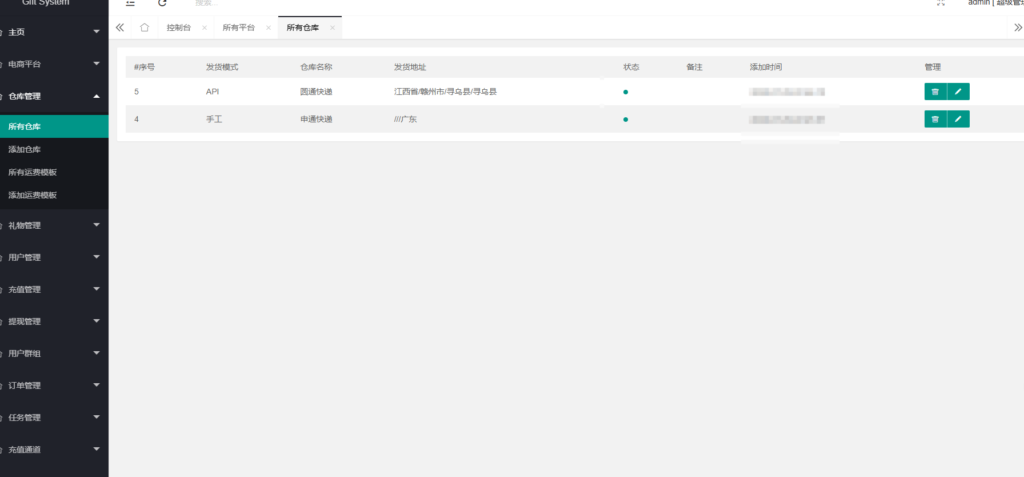The width and height of the screenshot is (1024, 477).
Task: Click the #序号 column header
Action: 144,67
